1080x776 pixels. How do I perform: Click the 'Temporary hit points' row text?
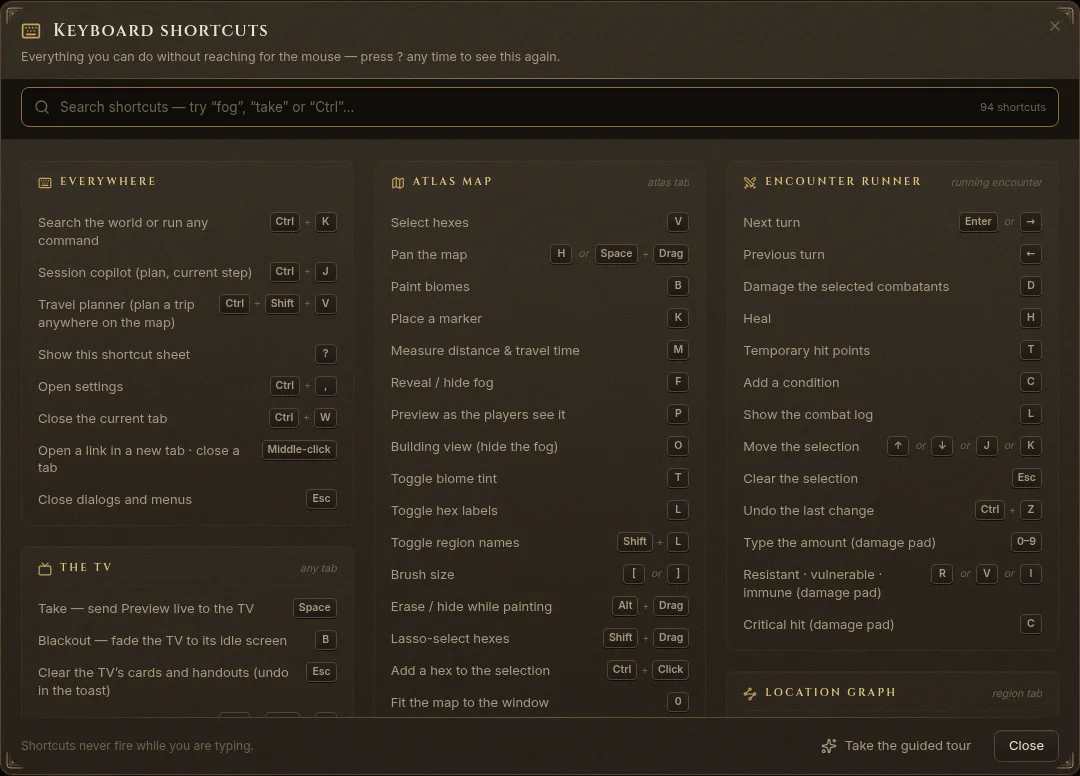point(806,350)
